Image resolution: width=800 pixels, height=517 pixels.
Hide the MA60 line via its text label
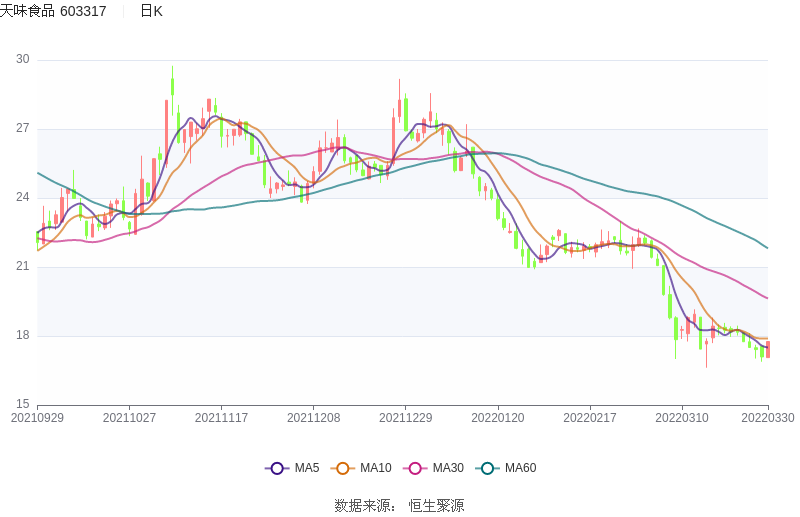pyautogui.click(x=520, y=468)
